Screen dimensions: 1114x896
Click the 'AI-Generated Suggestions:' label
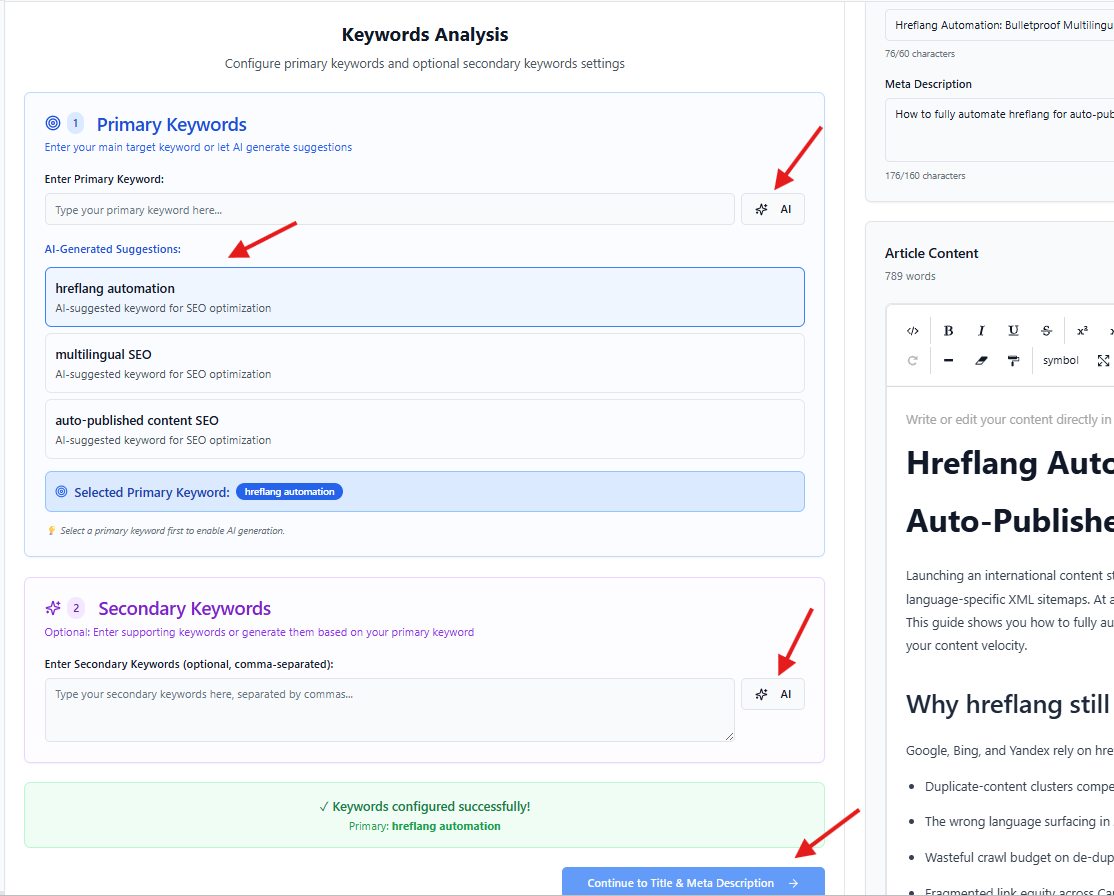click(112, 249)
